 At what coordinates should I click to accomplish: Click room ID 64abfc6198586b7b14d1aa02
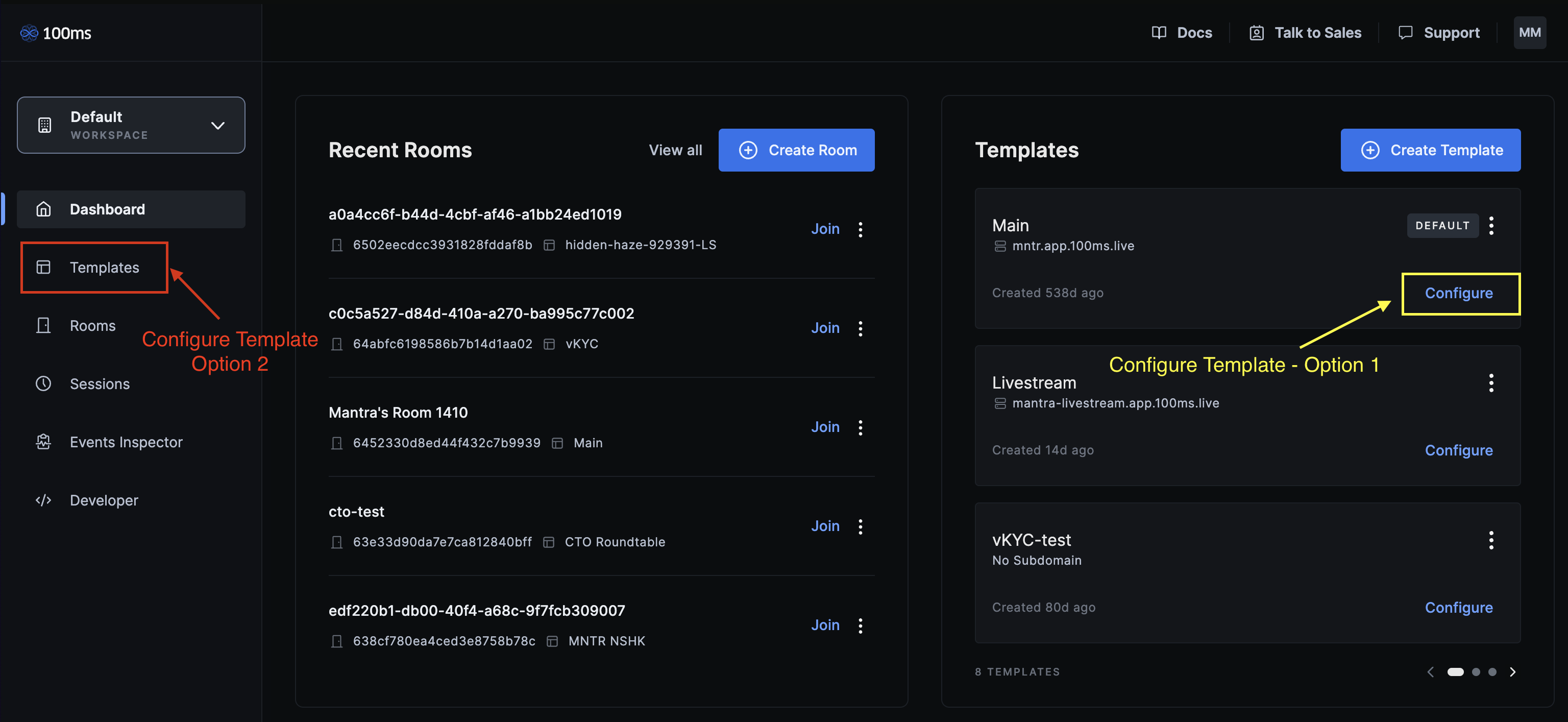(x=443, y=345)
